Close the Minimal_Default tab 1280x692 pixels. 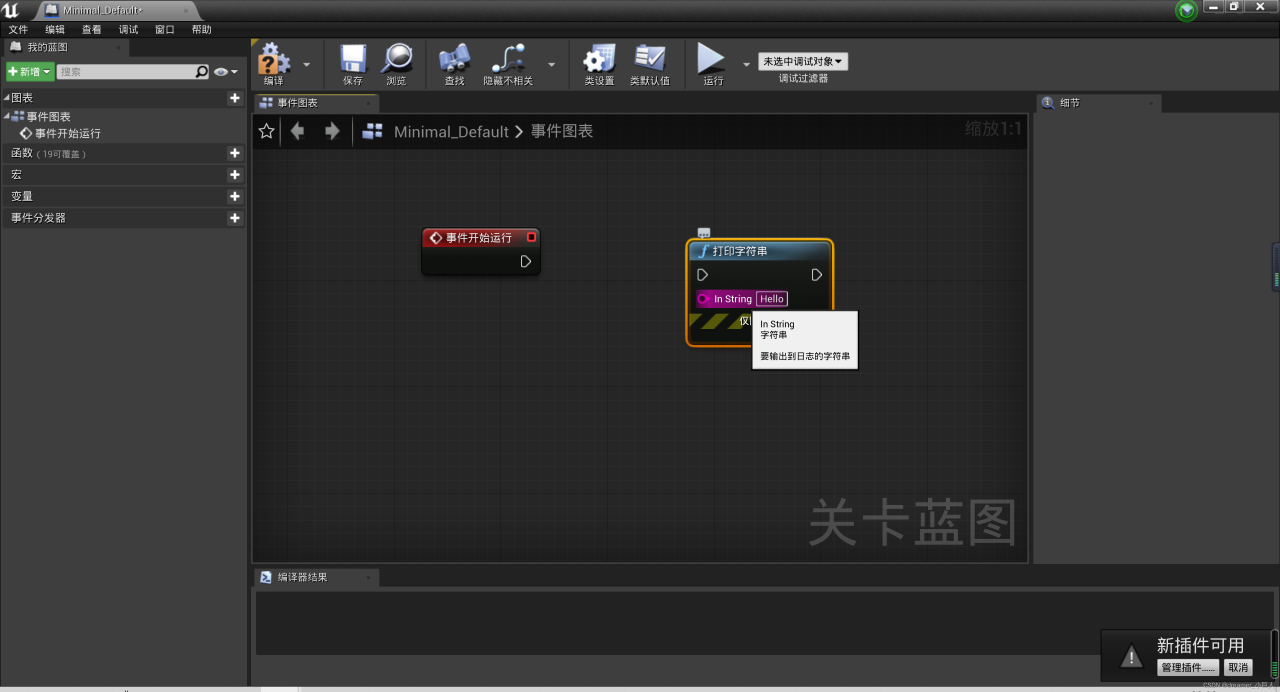click(x=186, y=10)
